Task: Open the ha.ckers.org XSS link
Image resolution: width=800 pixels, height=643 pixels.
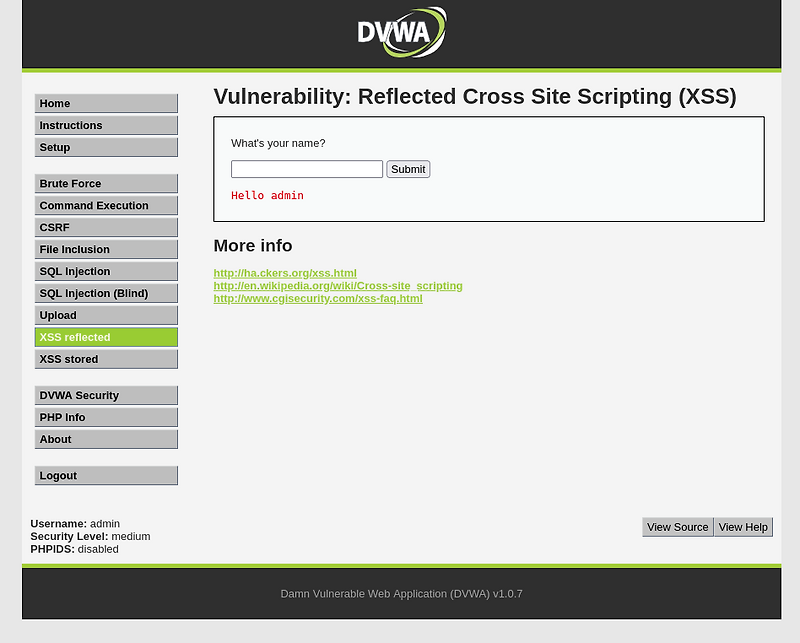Action: click(x=284, y=272)
